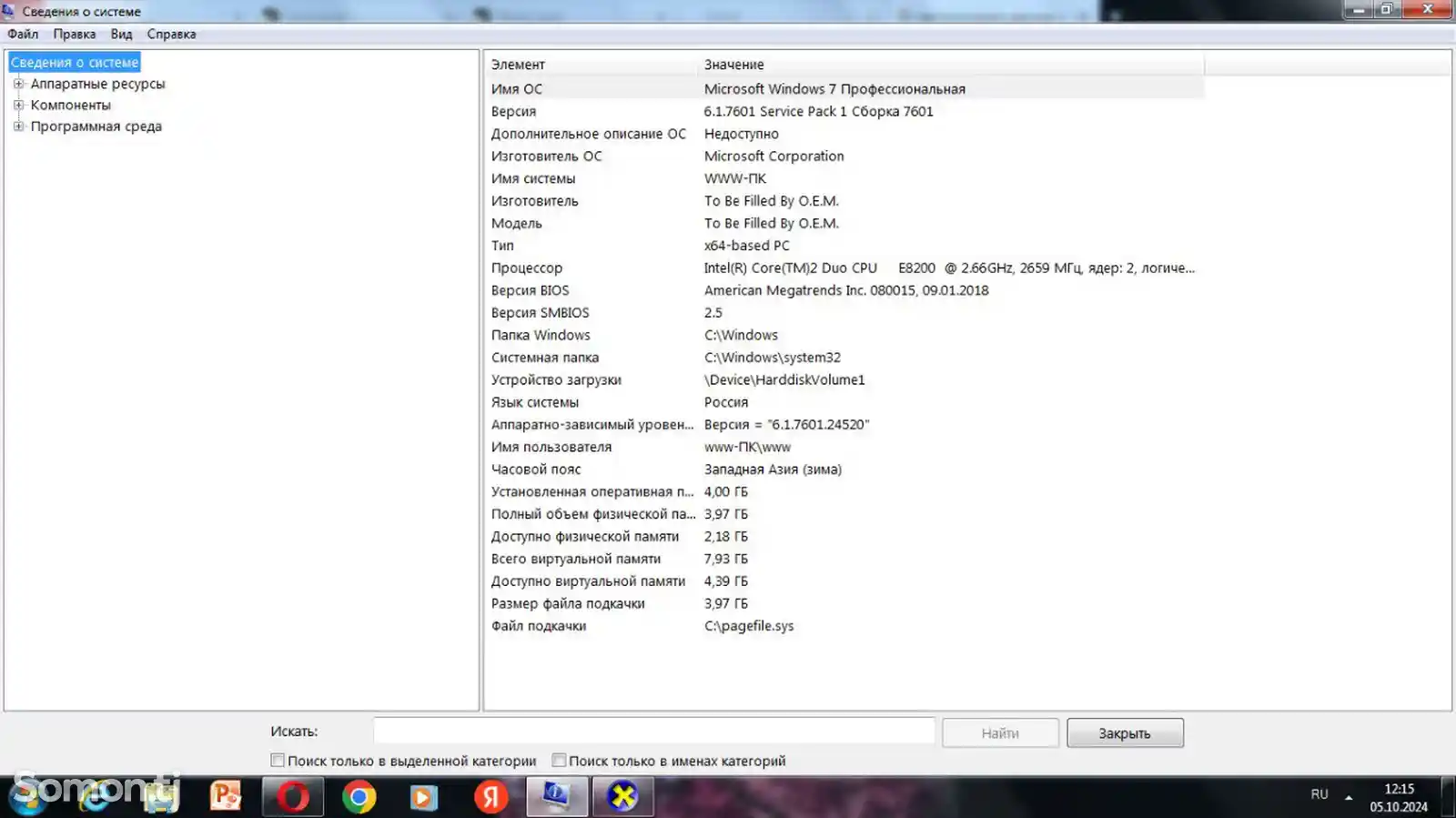Open the Файл menu

pos(23,34)
